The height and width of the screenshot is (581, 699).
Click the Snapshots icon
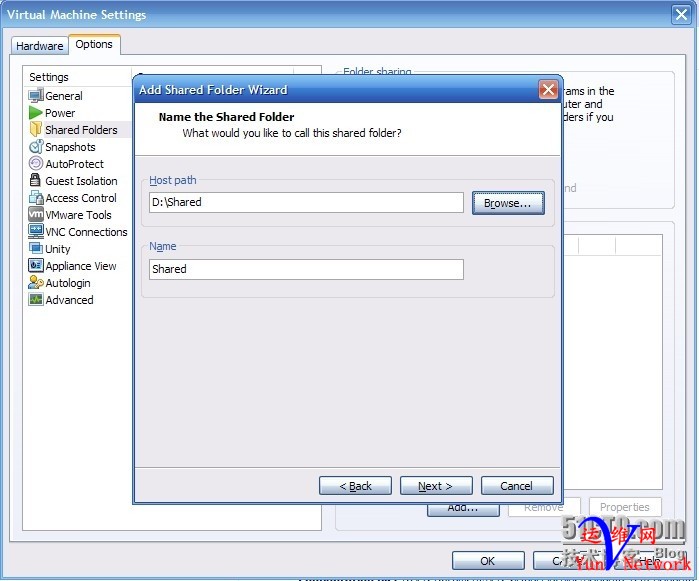pos(36,147)
